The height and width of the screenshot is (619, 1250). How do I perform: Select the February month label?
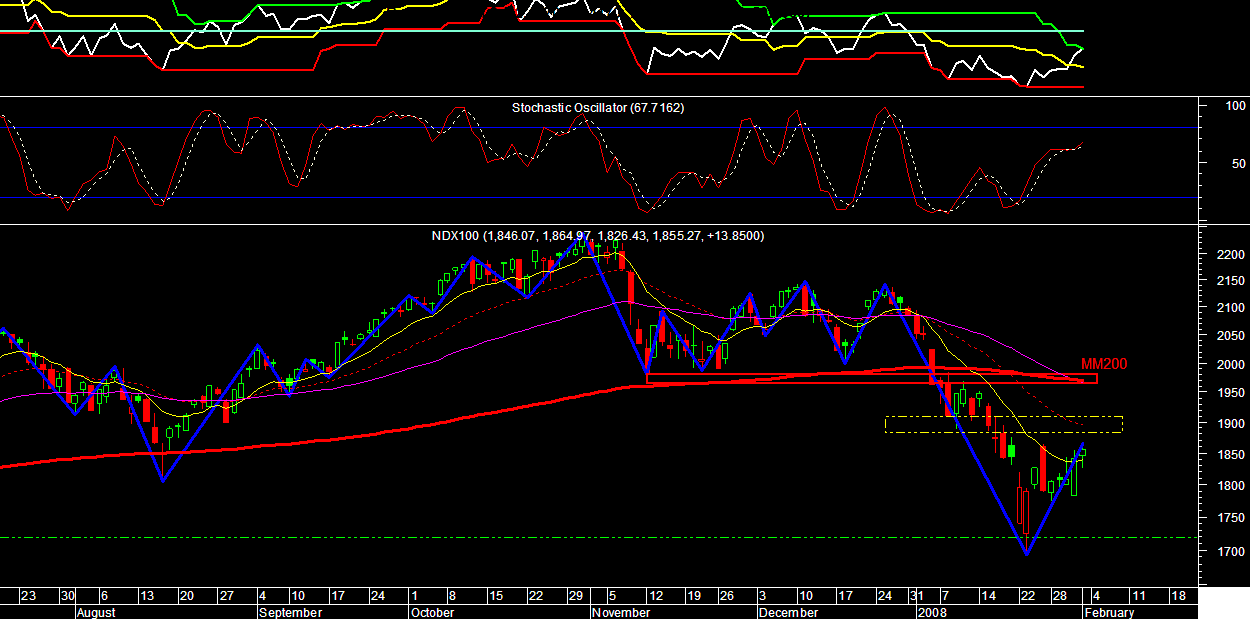pos(1108,612)
